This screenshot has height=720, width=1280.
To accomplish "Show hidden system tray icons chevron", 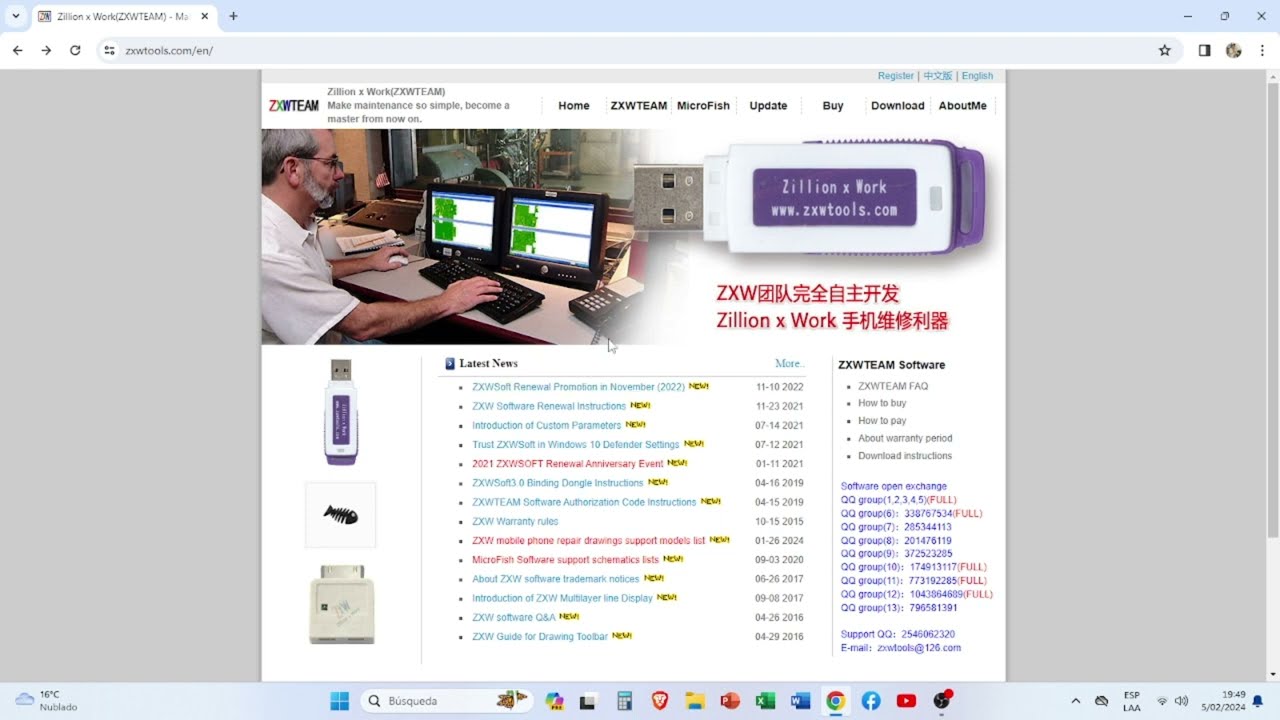I will click(1076, 701).
